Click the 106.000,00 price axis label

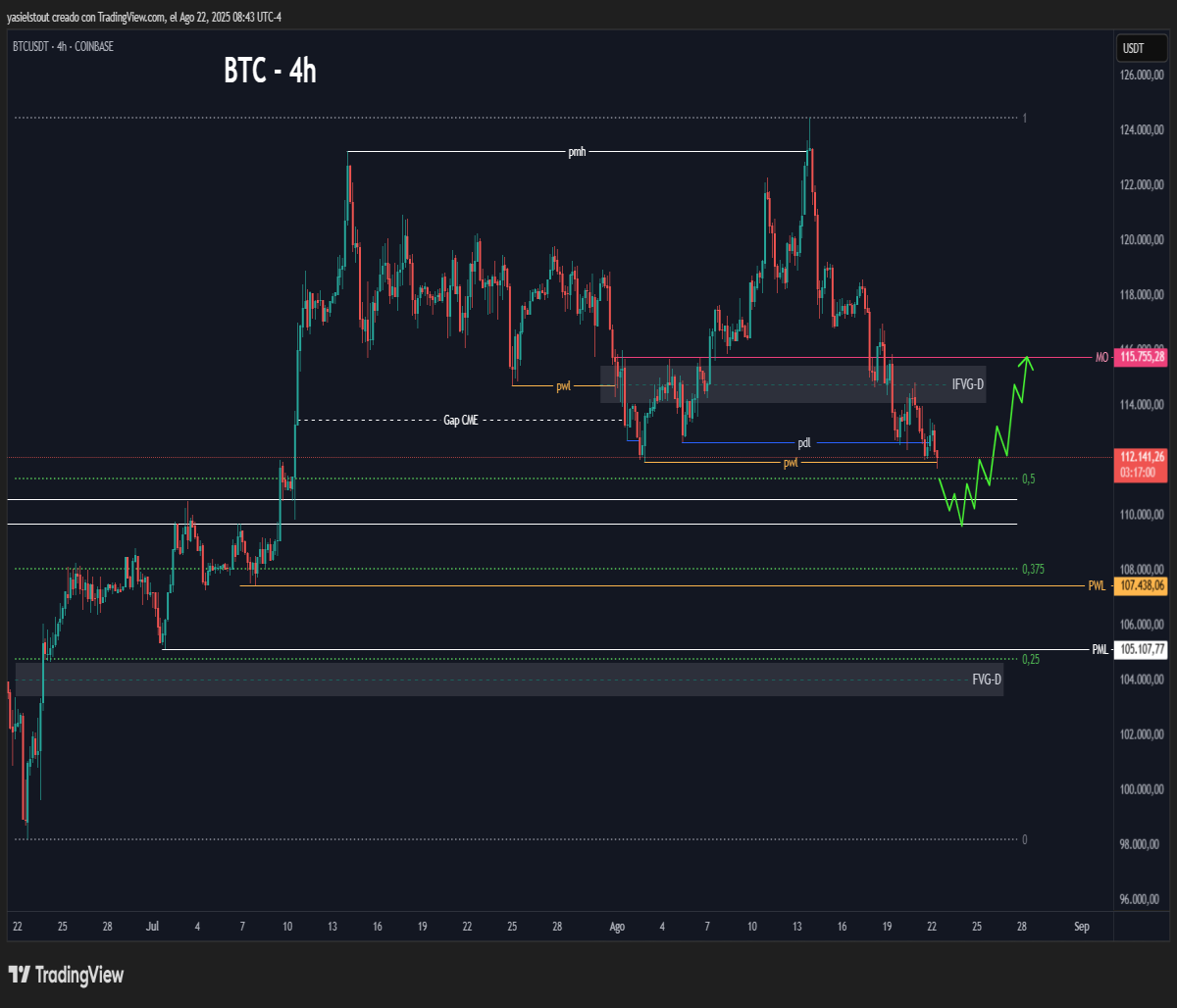click(1143, 624)
